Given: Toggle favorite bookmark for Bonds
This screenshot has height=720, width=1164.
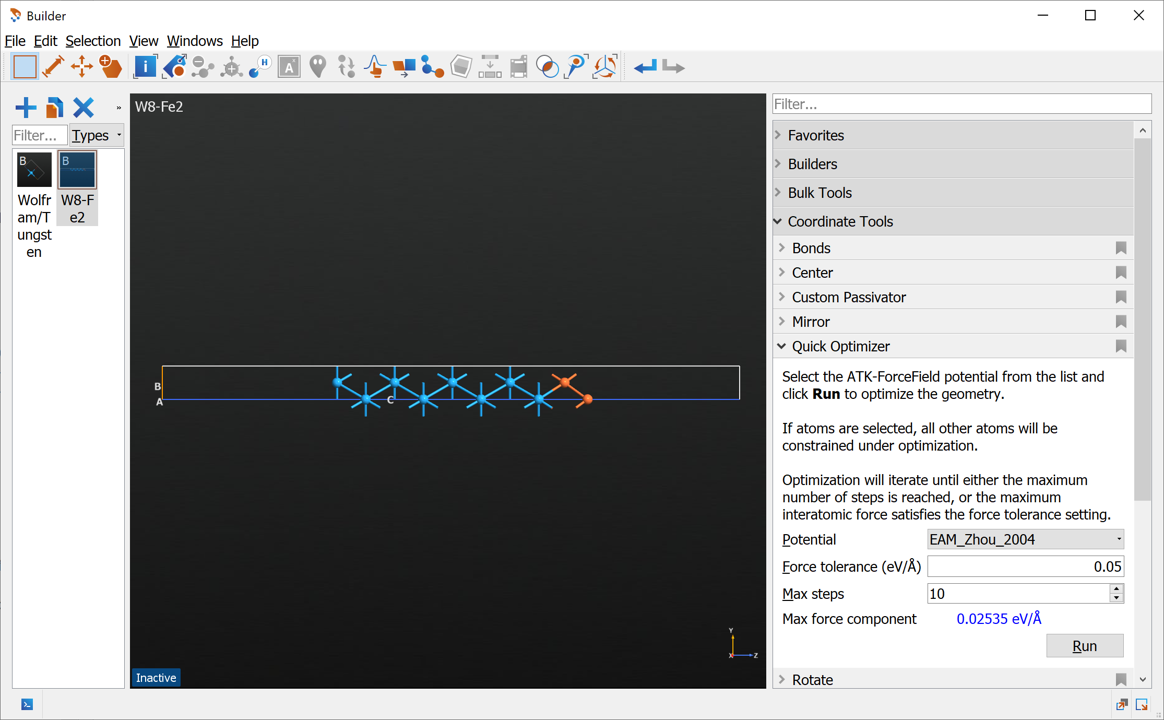Looking at the screenshot, I should (1121, 248).
